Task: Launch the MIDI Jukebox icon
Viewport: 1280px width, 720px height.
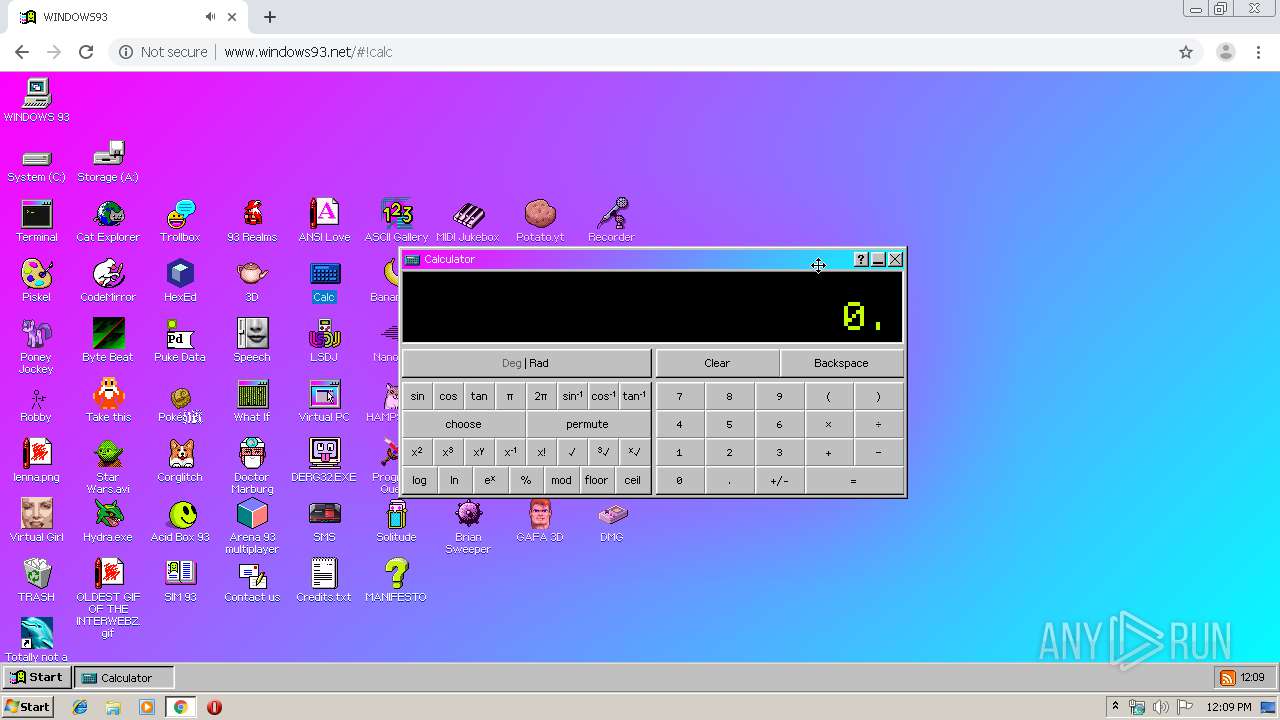Action: point(468,220)
